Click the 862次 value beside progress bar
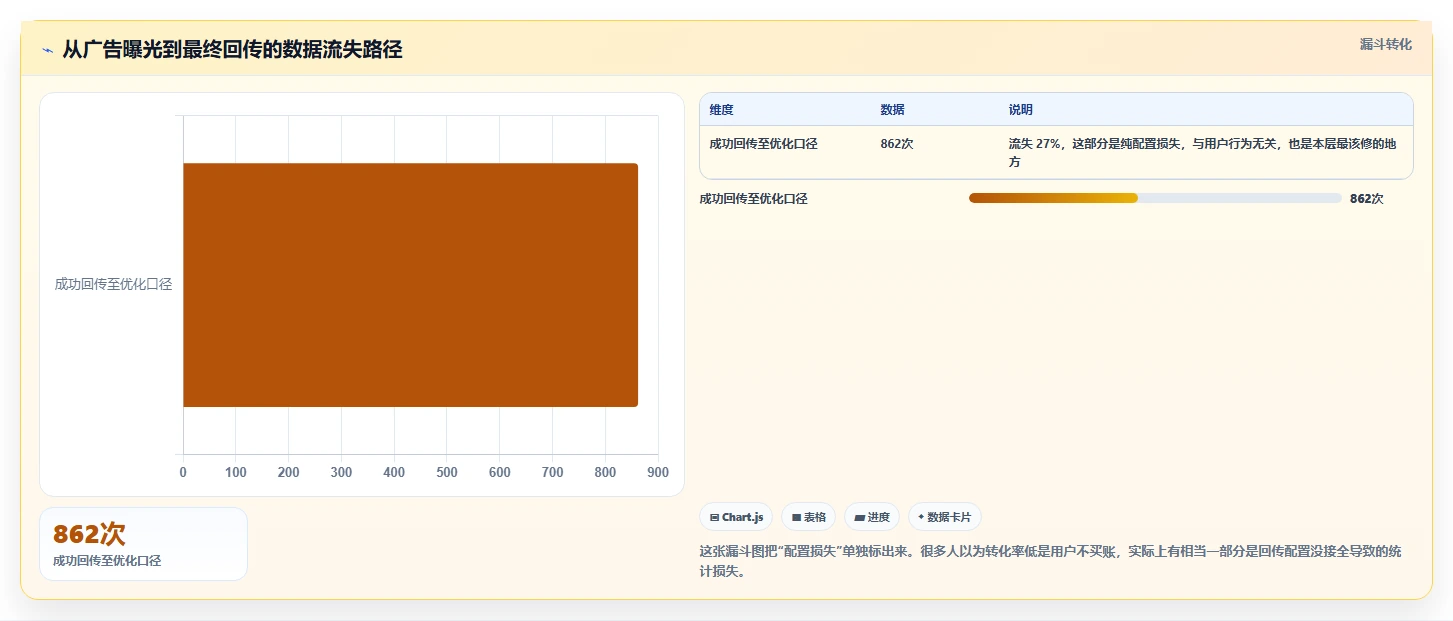The width and height of the screenshot is (1453, 621). point(1367,199)
